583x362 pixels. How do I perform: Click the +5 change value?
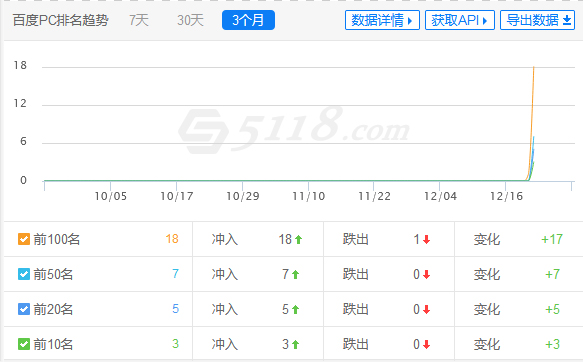pyautogui.click(x=553, y=309)
